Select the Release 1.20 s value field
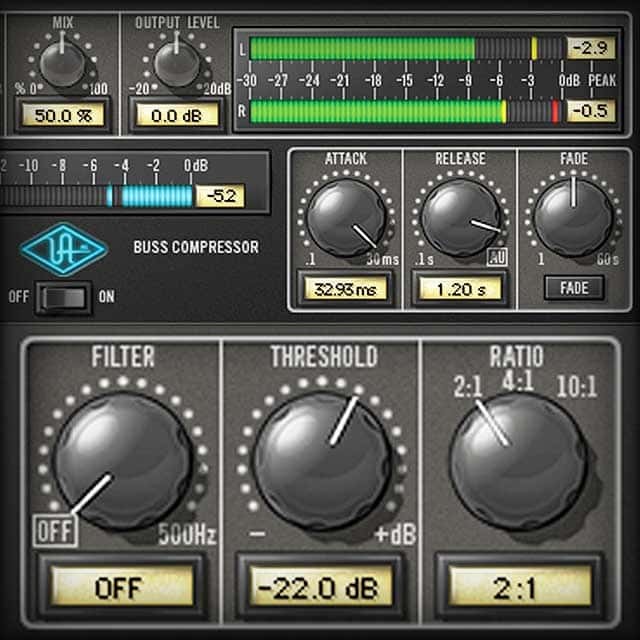Image resolution: width=640 pixels, height=640 pixels. 460,289
